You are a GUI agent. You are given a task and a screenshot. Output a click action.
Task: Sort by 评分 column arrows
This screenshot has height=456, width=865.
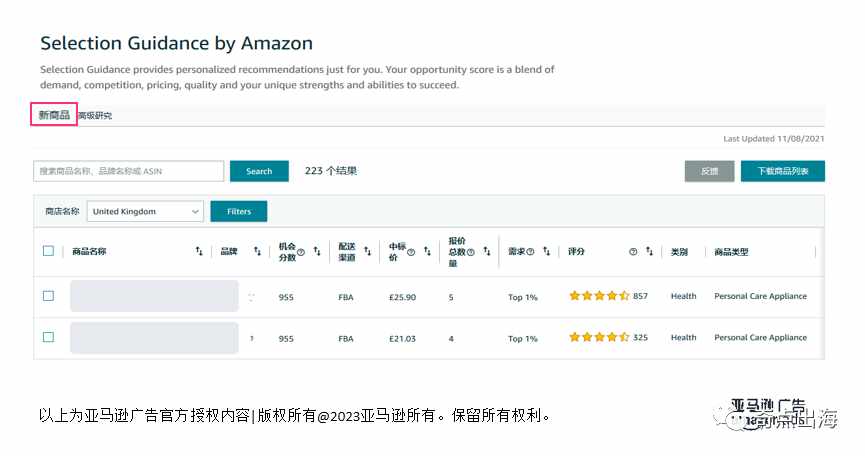click(x=649, y=251)
